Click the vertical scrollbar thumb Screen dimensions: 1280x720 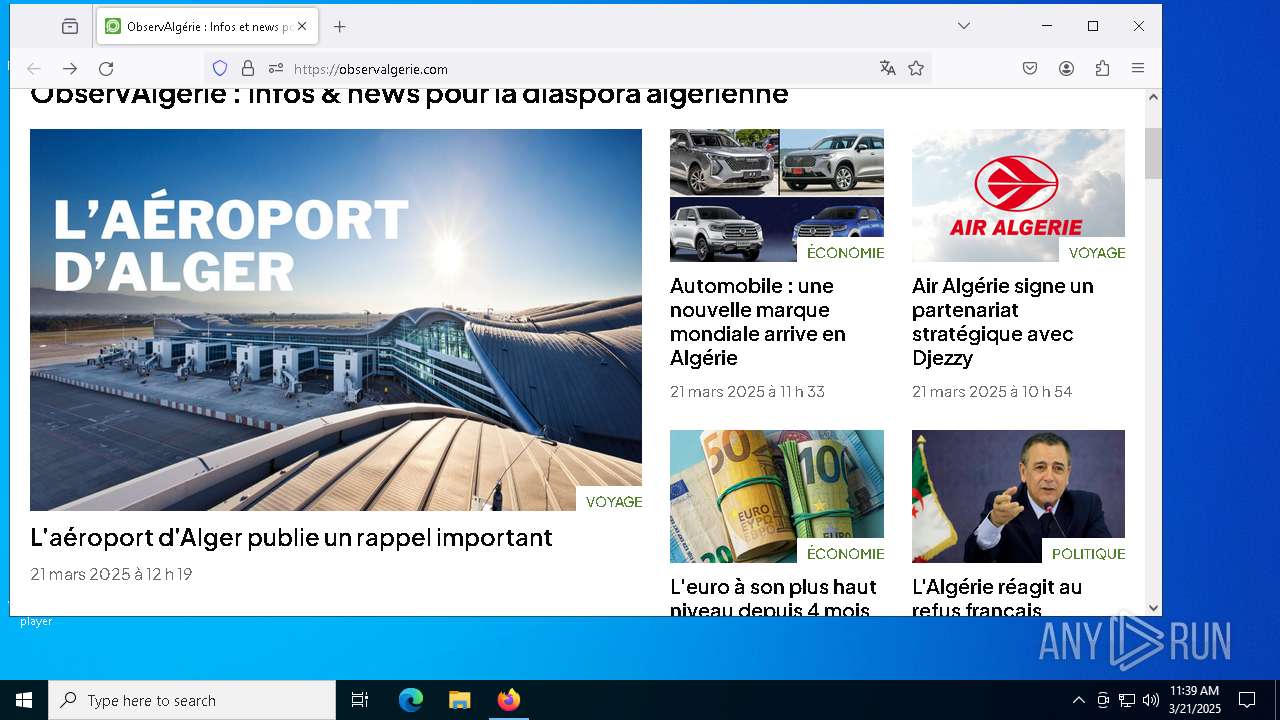1153,153
